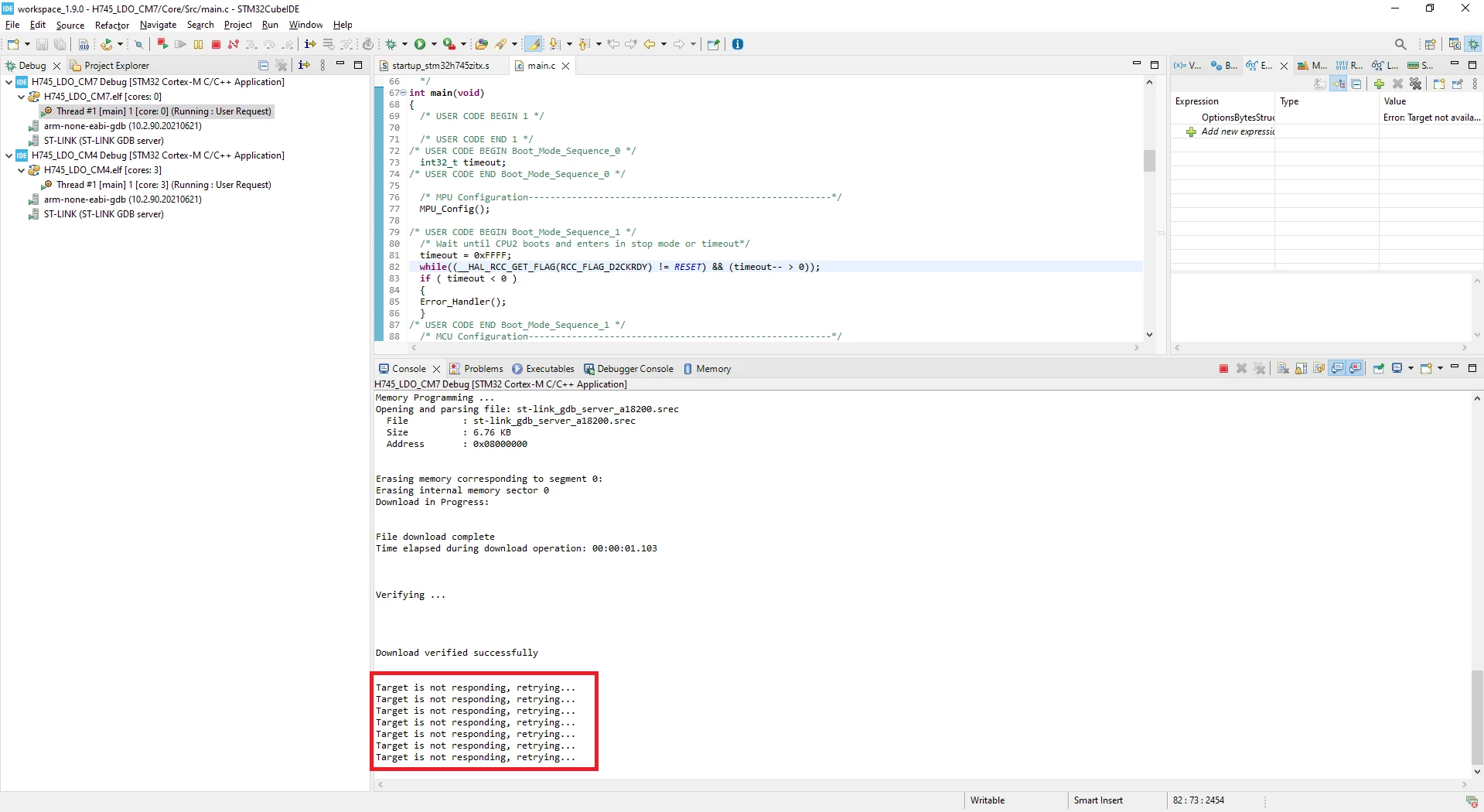Open the File menu
This screenshot has height=812, width=1484.
12,25
